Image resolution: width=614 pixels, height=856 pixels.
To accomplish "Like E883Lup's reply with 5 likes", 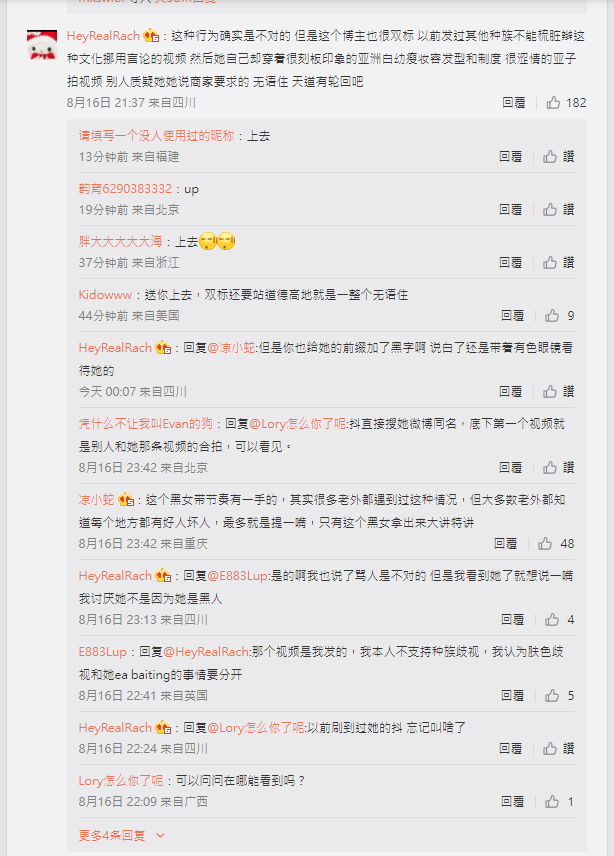I will 559,696.
